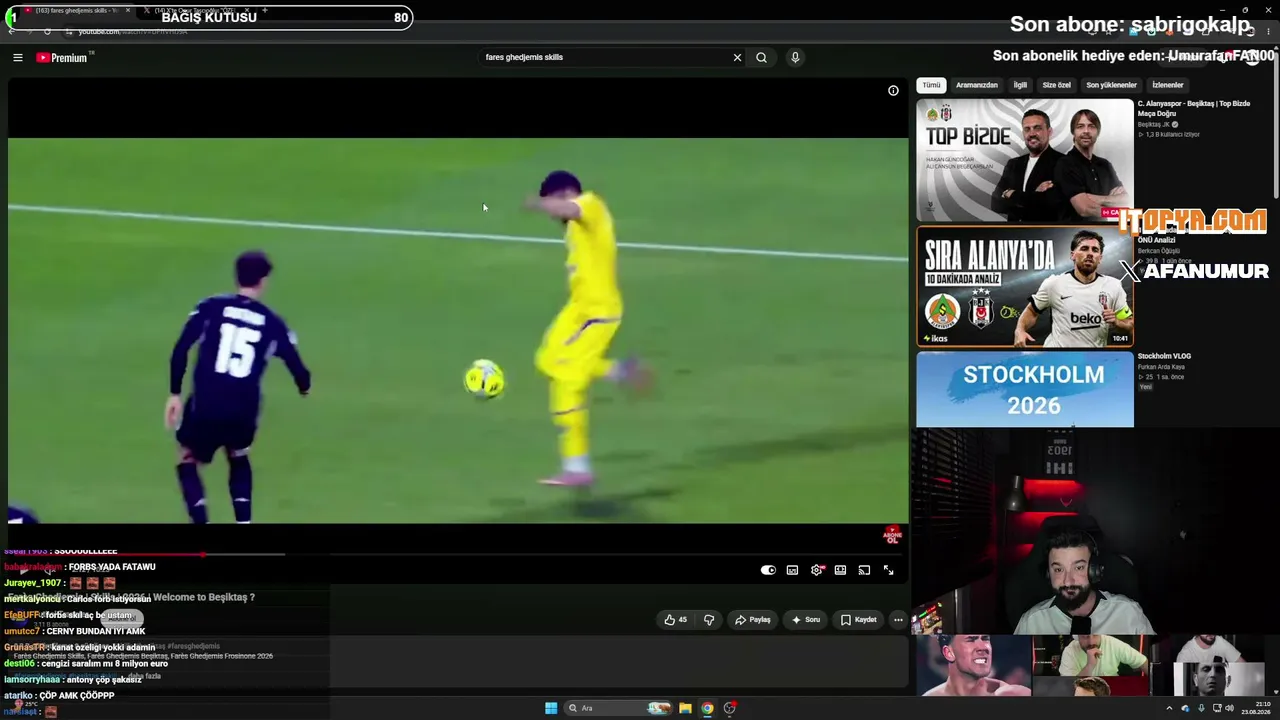Open the Windows Start menu

point(551,708)
